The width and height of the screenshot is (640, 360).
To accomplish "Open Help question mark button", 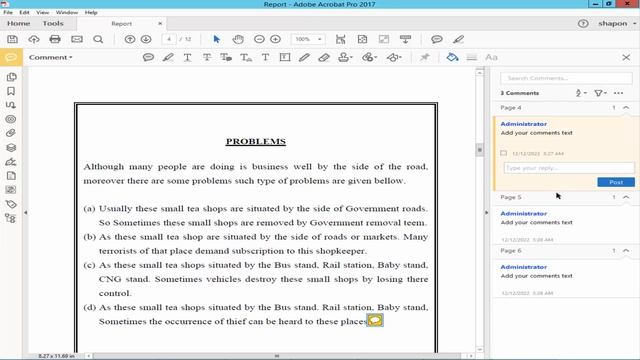I will coord(583,24).
